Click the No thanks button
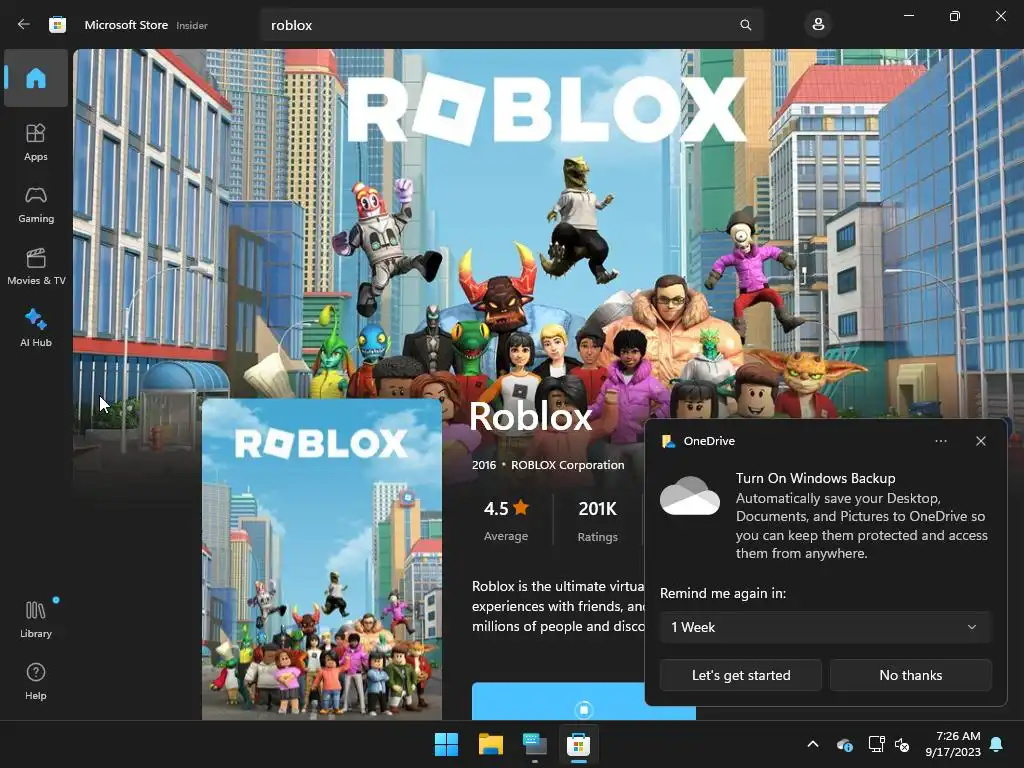 point(910,675)
